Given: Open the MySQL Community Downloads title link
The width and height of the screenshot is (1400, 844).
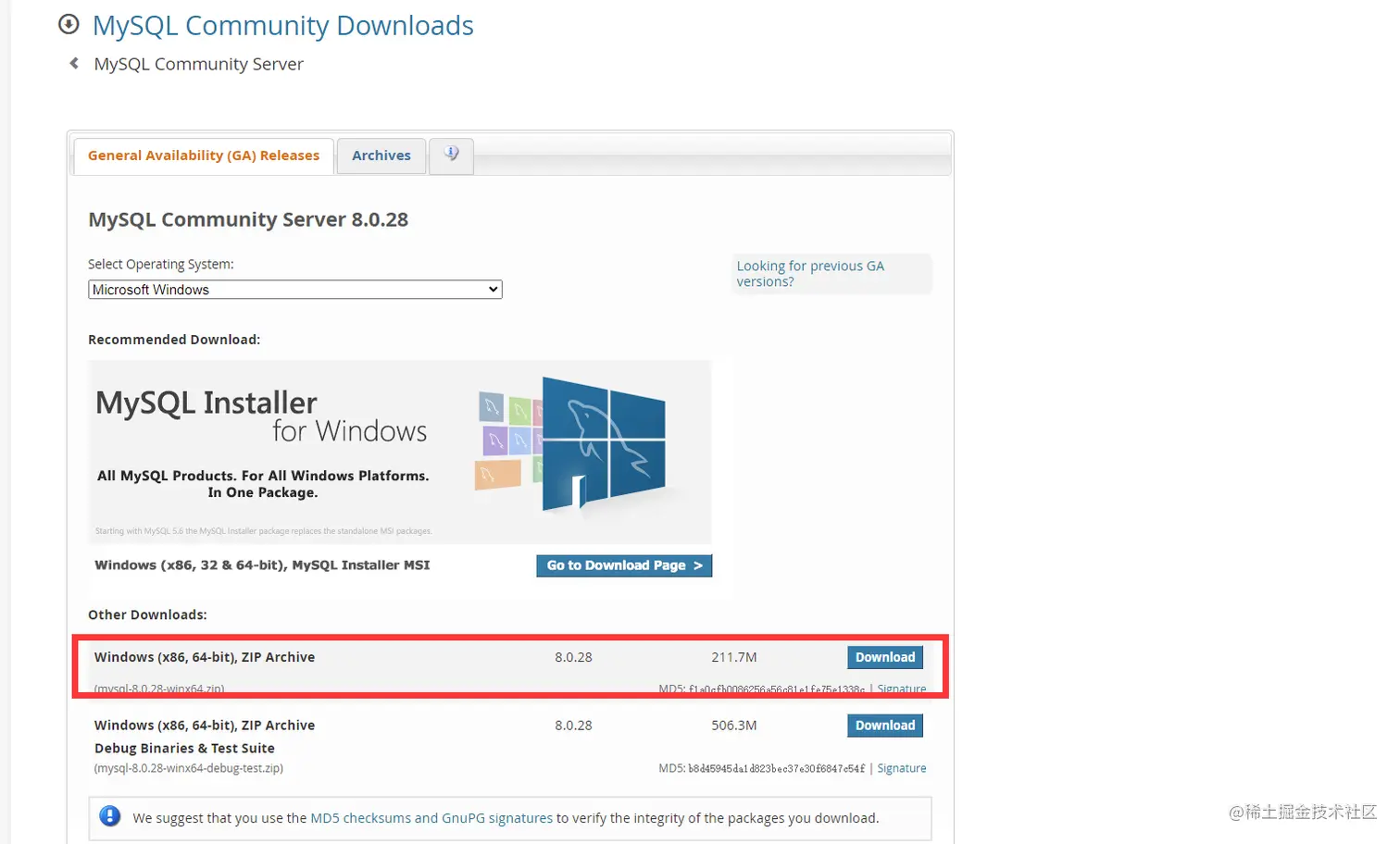Looking at the screenshot, I should pyautogui.click(x=282, y=26).
